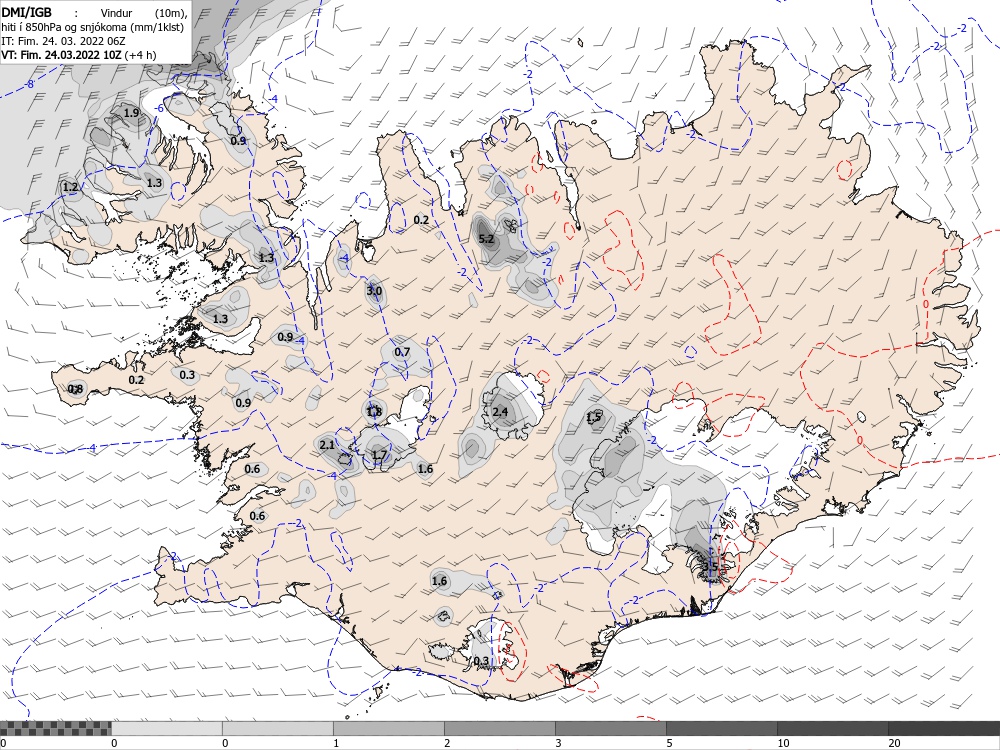This screenshot has width=1000, height=750.
Task: Select legend swatch between 1 and 2
Action: pos(388,728)
